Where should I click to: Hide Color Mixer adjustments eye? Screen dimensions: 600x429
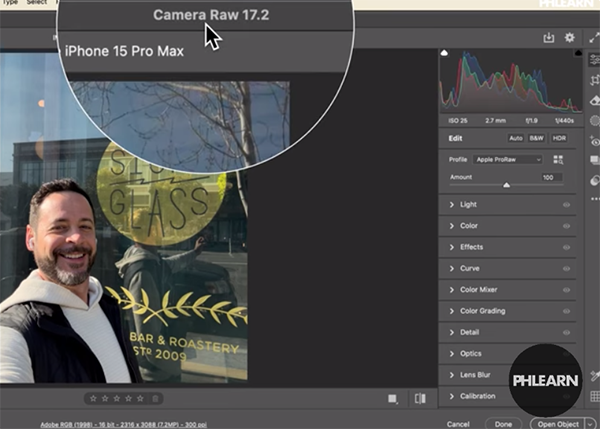pyautogui.click(x=566, y=290)
